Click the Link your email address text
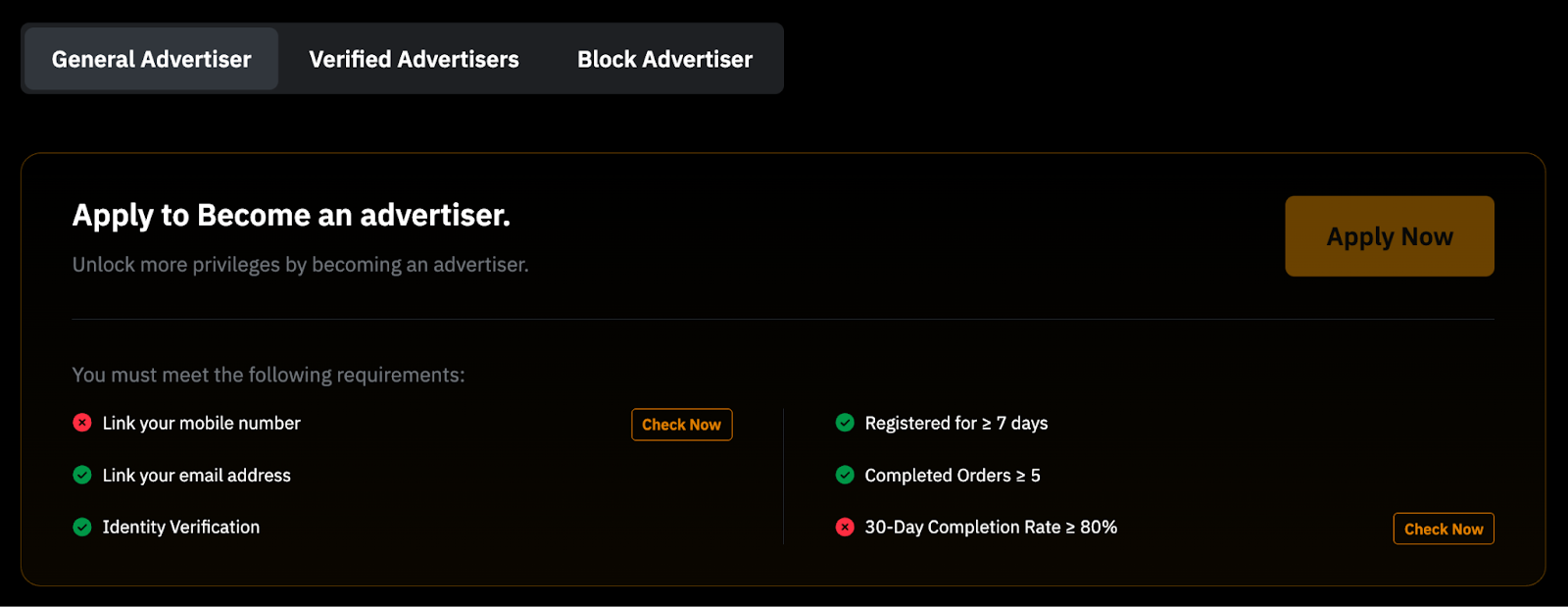The height and width of the screenshot is (607, 1568). 196,475
